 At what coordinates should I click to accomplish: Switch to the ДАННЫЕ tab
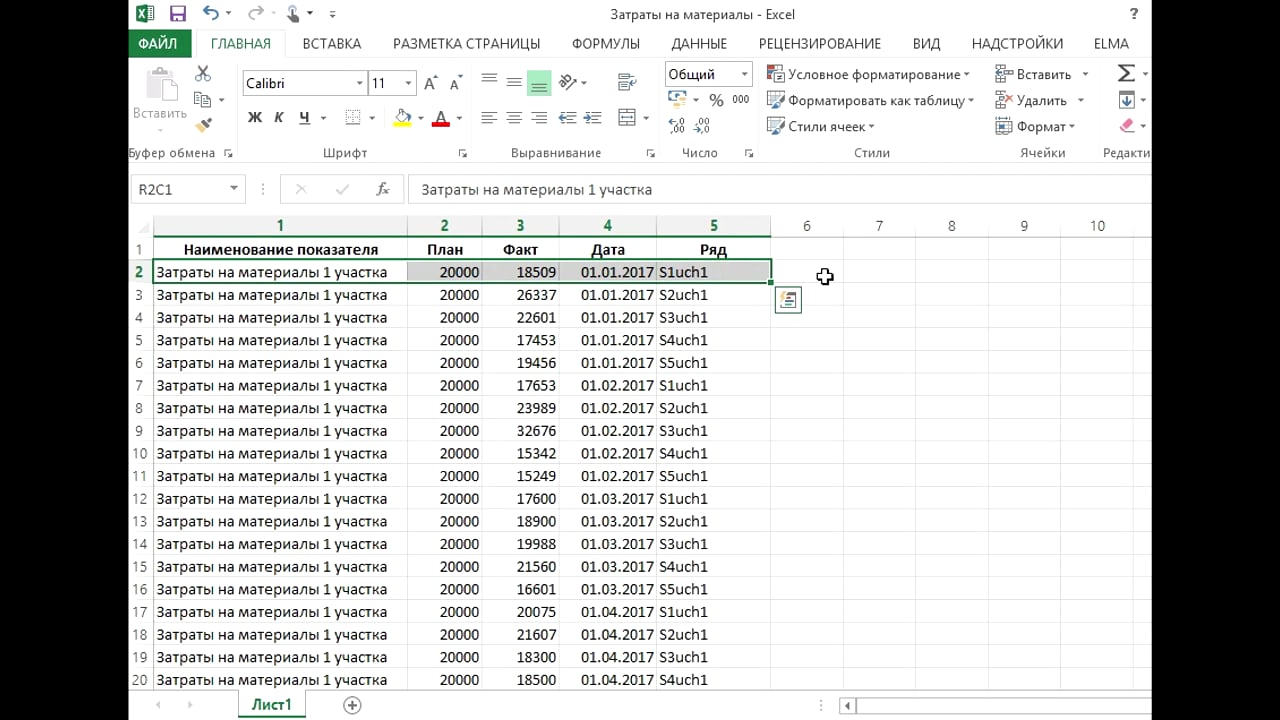coord(699,44)
